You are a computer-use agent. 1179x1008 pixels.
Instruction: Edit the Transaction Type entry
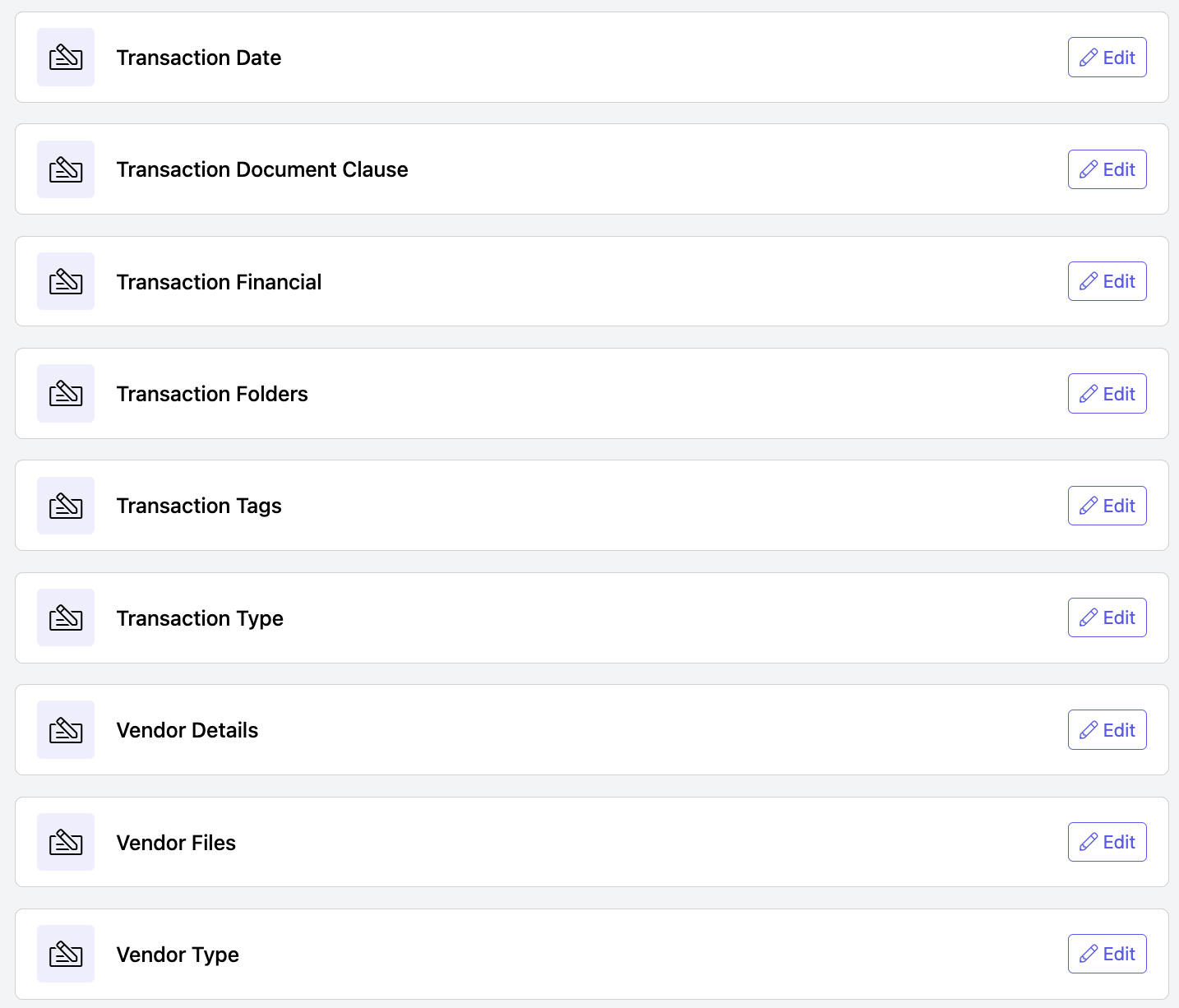click(1107, 617)
